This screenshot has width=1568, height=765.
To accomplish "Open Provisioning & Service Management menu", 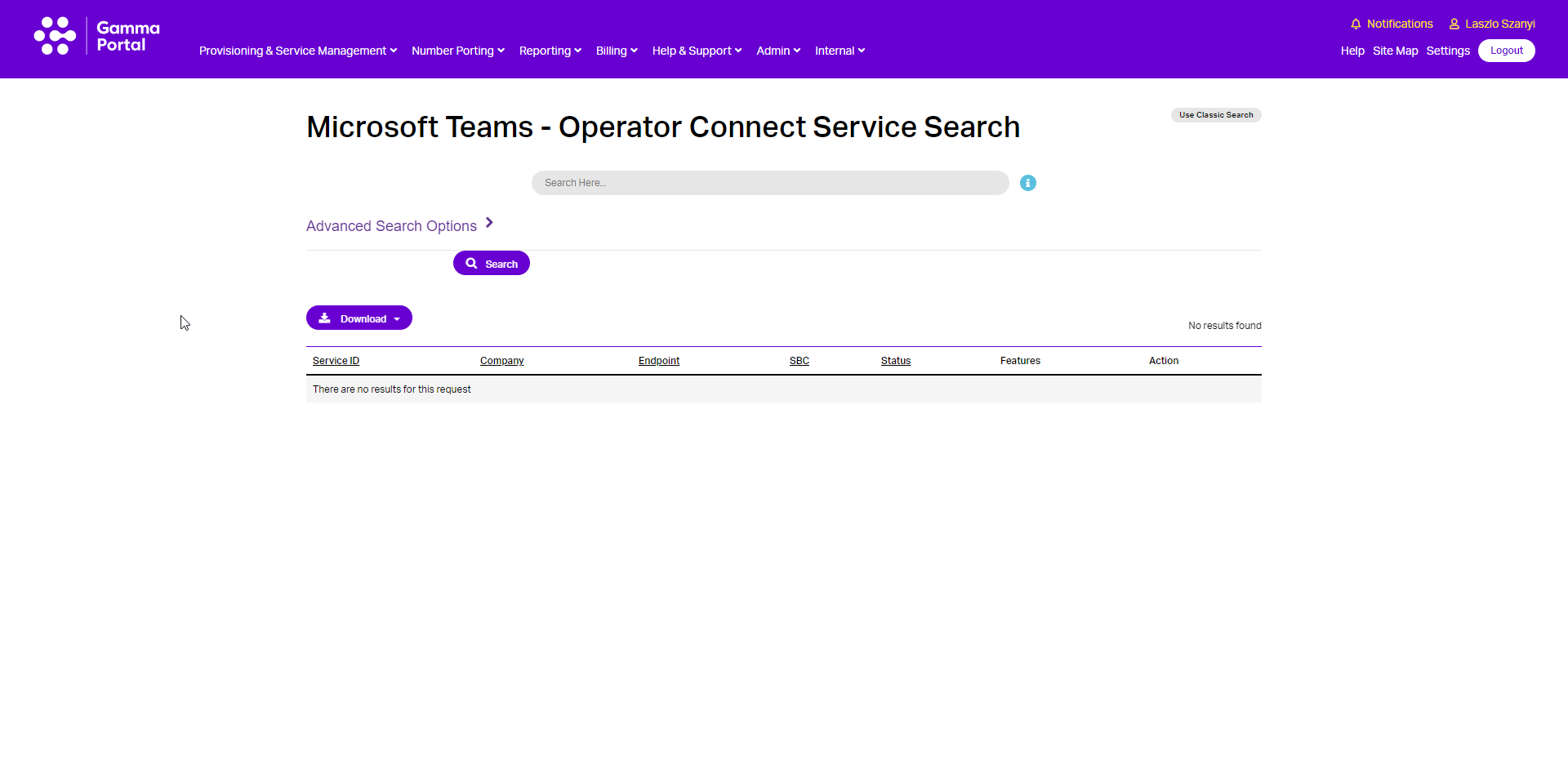I will (x=298, y=51).
